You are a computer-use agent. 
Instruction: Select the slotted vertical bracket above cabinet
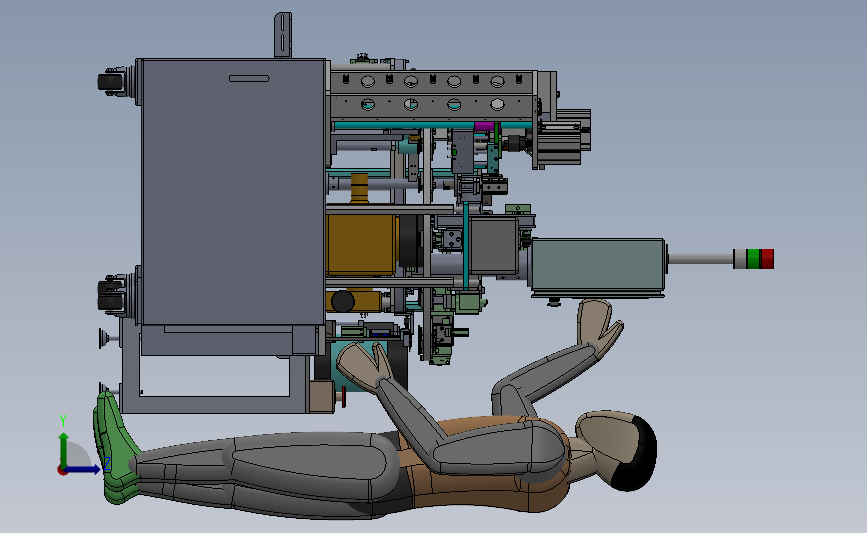[x=283, y=35]
